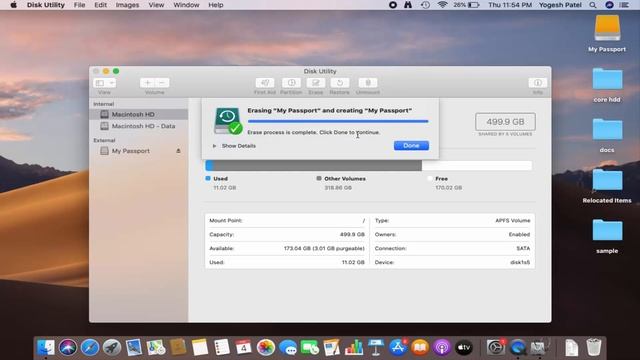Open Numbers chart app in Dock
The image size is (640, 360).
pyautogui.click(x=353, y=347)
